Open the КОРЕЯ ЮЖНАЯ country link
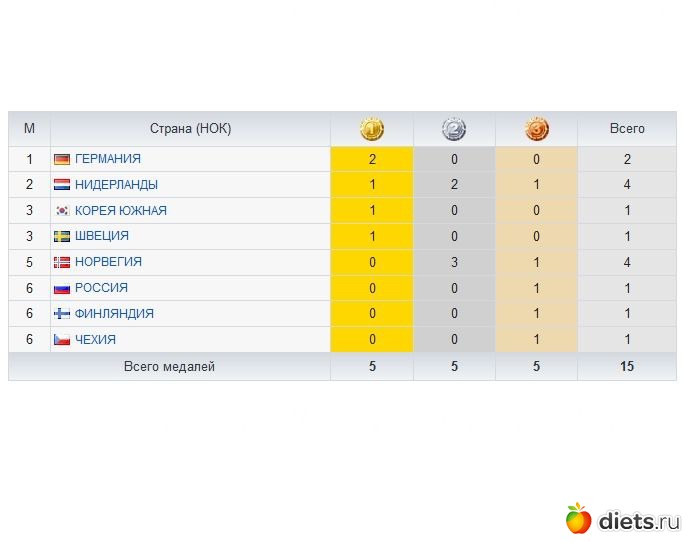 tap(121, 211)
